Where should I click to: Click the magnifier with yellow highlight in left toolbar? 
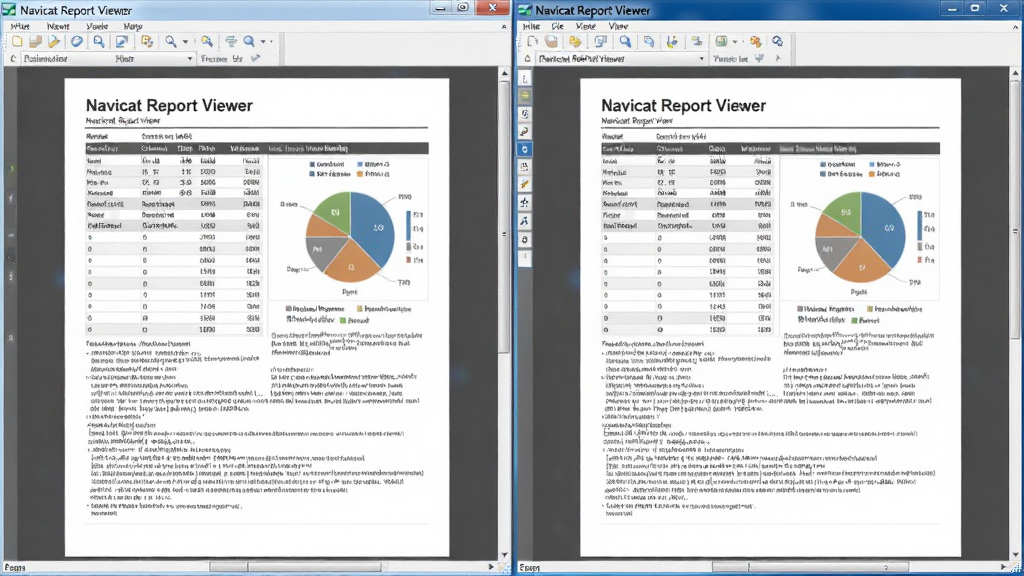[x=207, y=41]
